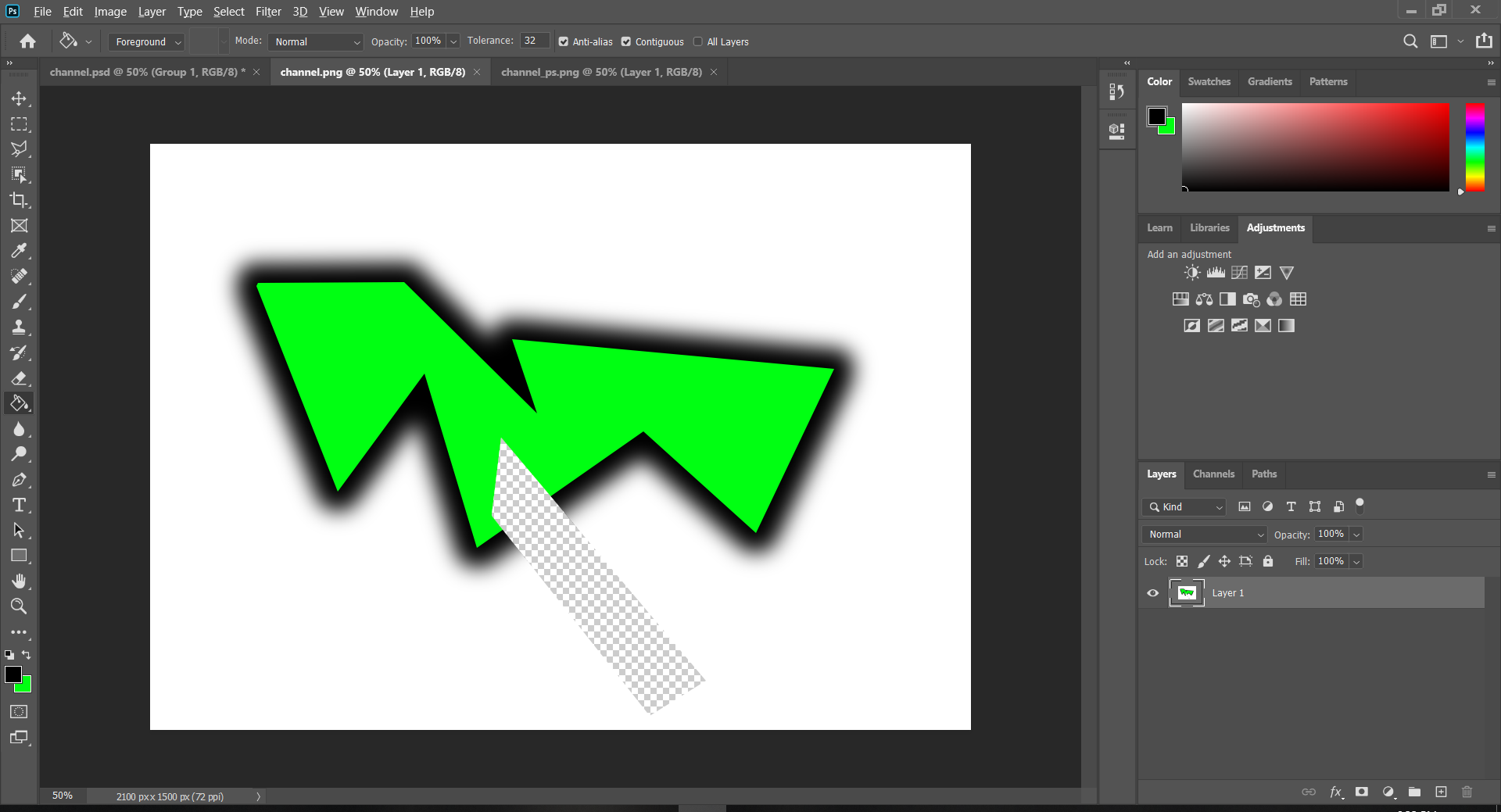Uncheck the Contiguous option

click(x=625, y=41)
